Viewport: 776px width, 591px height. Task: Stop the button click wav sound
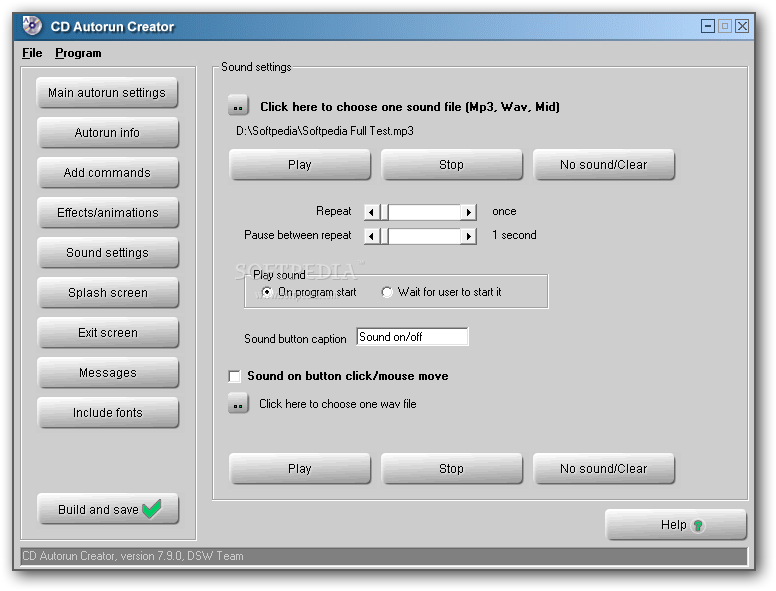click(451, 469)
